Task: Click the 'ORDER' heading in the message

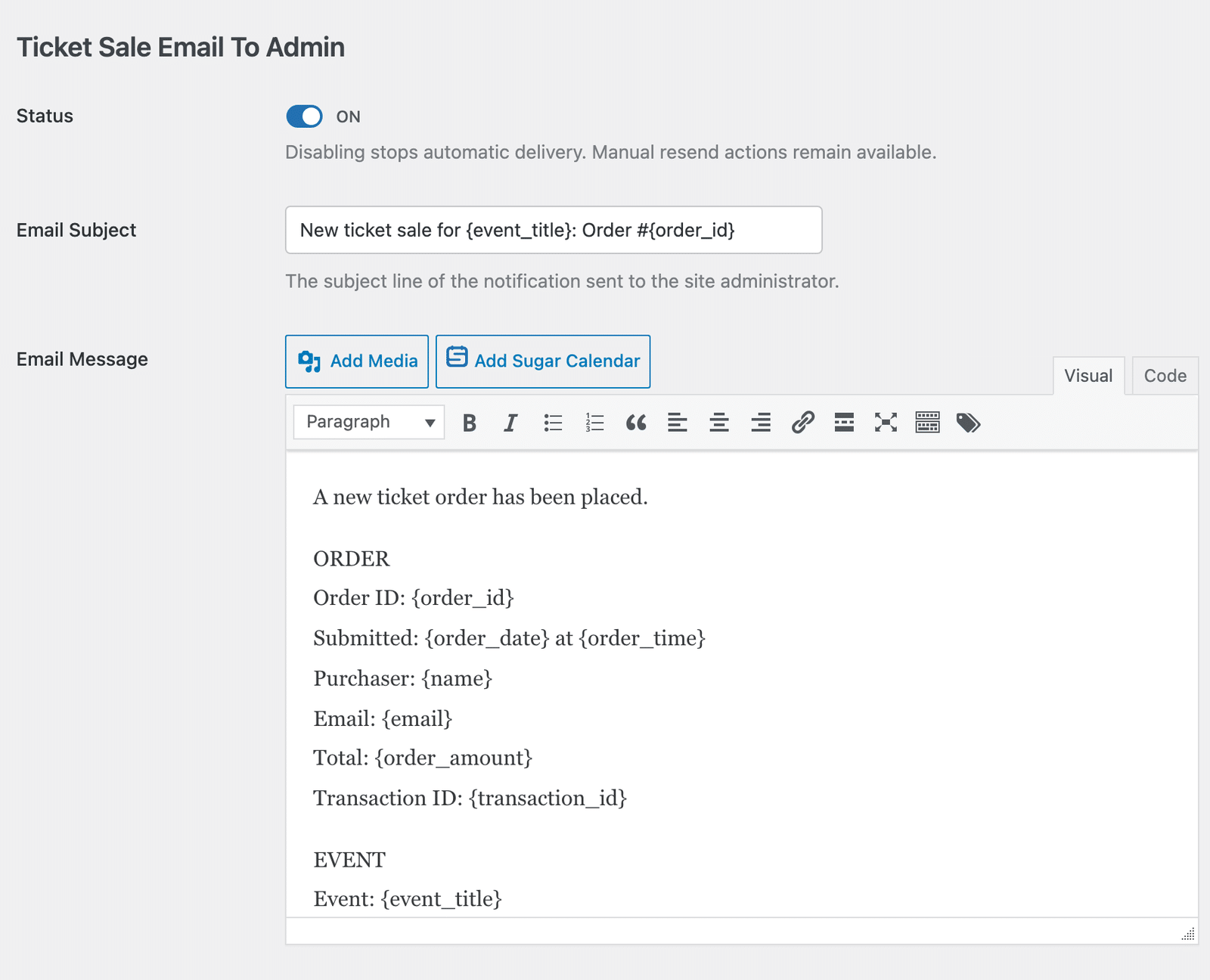Action: 352,559
